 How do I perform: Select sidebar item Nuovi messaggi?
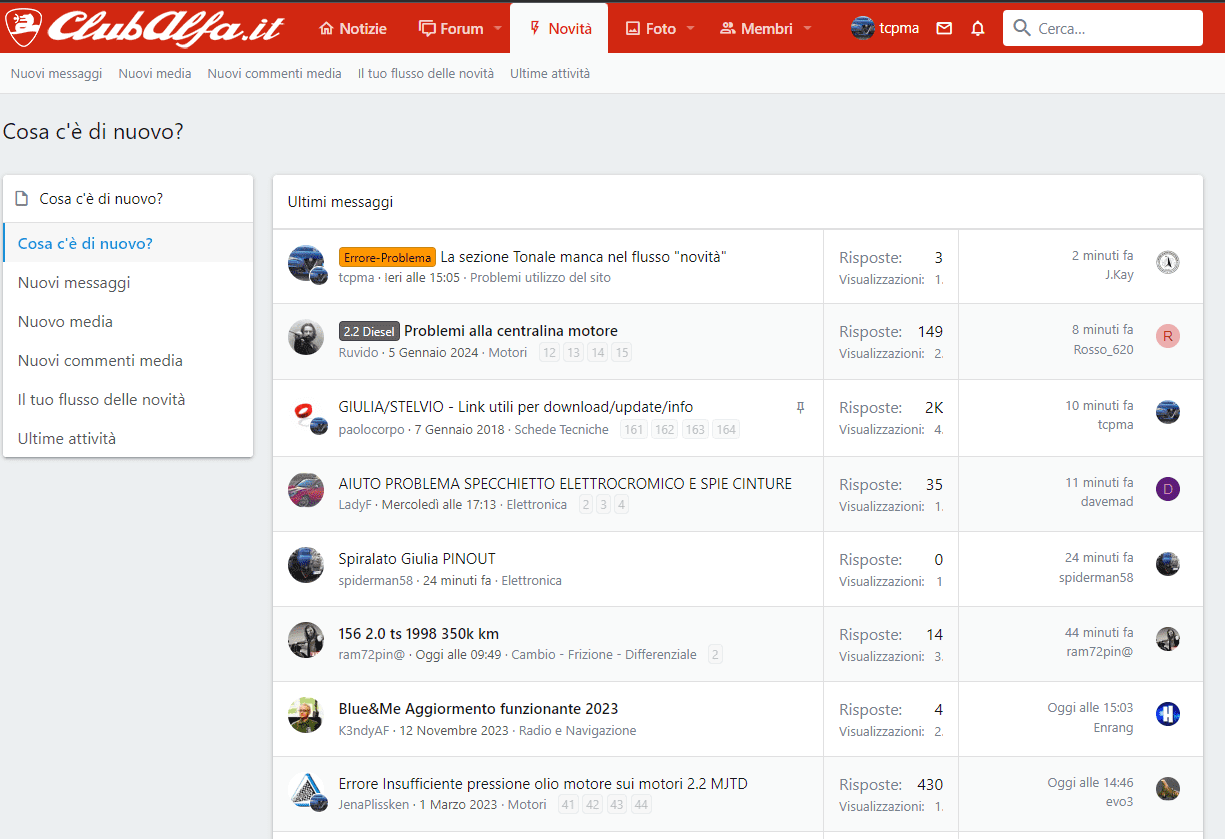[x=128, y=282]
